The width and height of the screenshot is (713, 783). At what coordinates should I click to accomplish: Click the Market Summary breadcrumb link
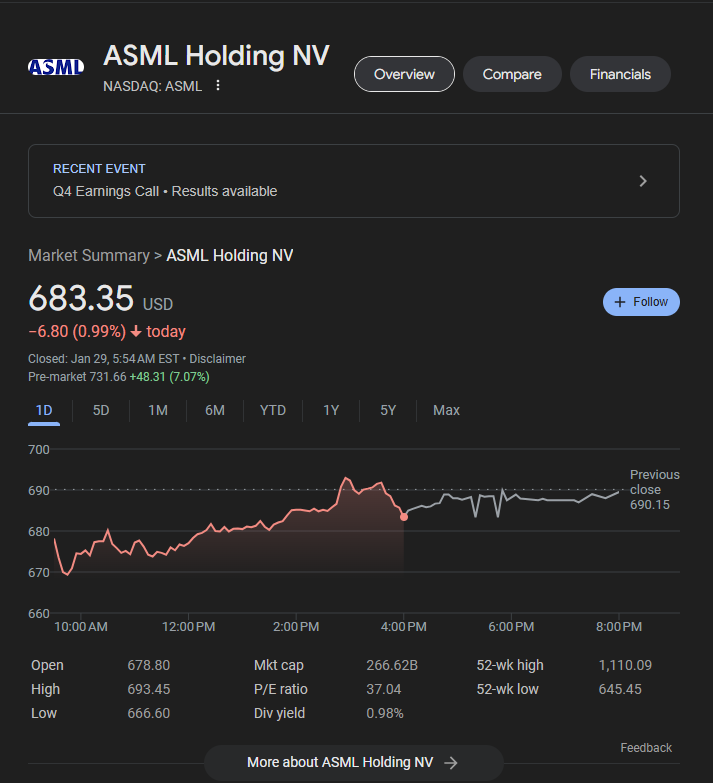point(89,255)
